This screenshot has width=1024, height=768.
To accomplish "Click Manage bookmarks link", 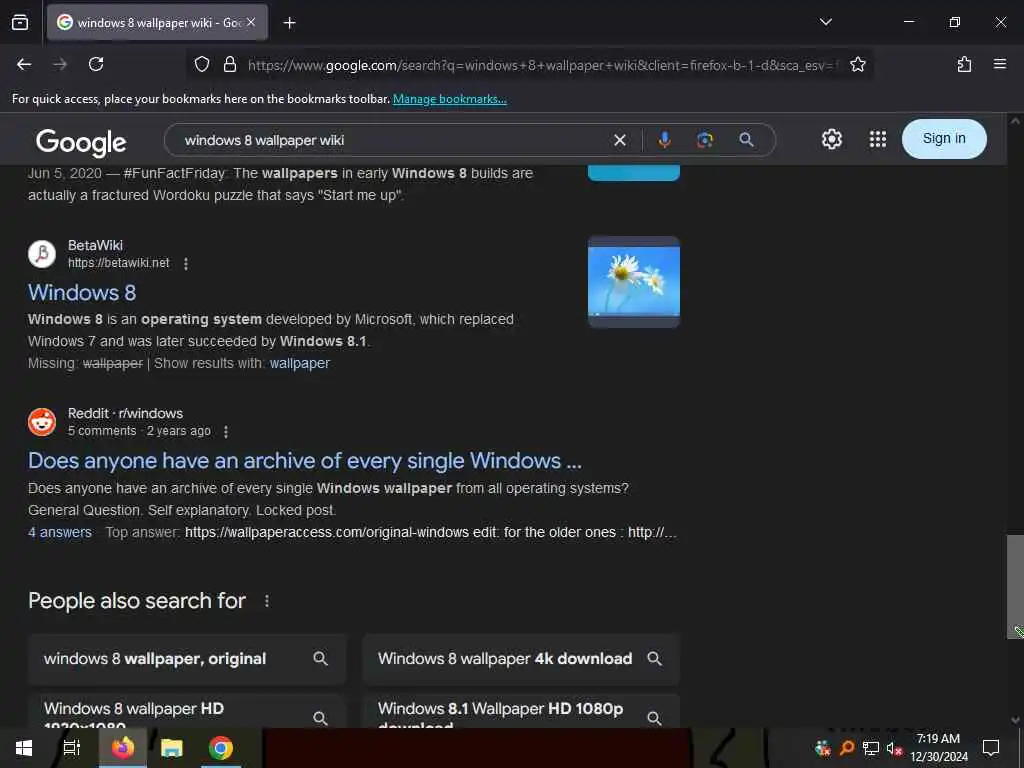I will [449, 99].
